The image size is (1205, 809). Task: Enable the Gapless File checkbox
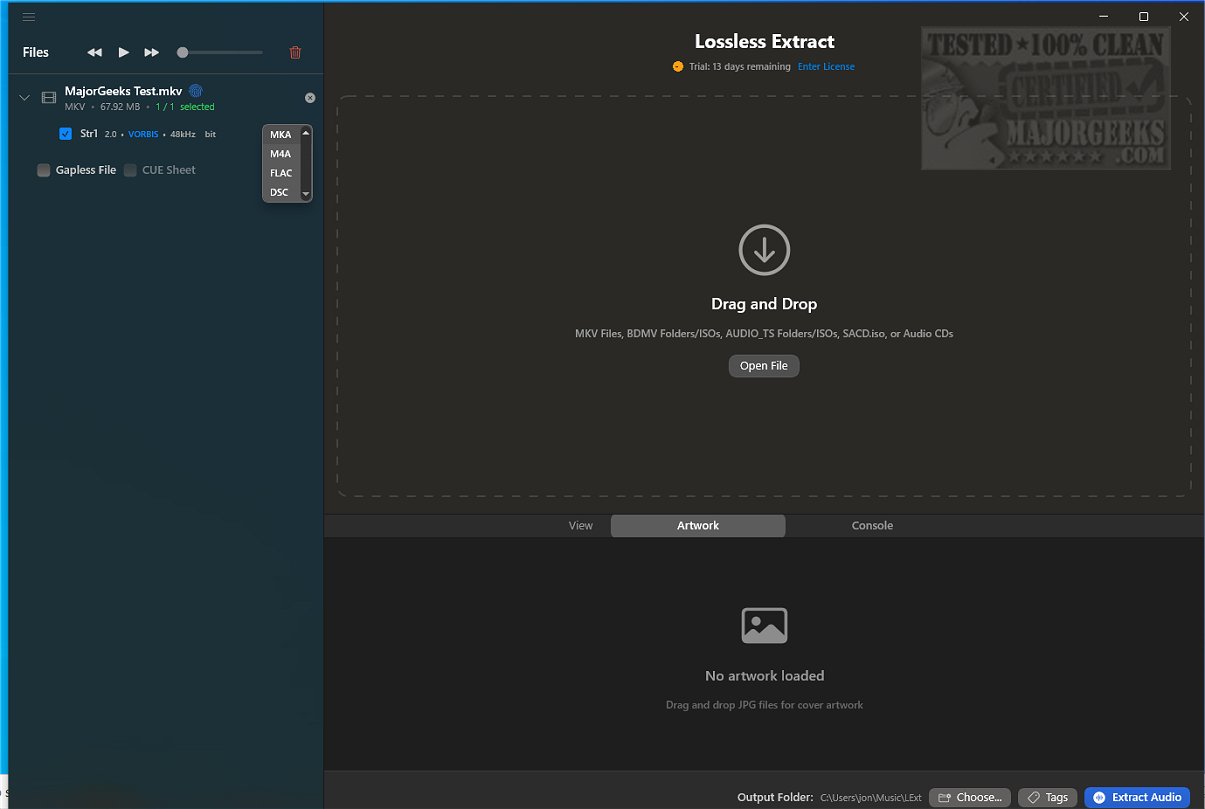[x=44, y=170]
